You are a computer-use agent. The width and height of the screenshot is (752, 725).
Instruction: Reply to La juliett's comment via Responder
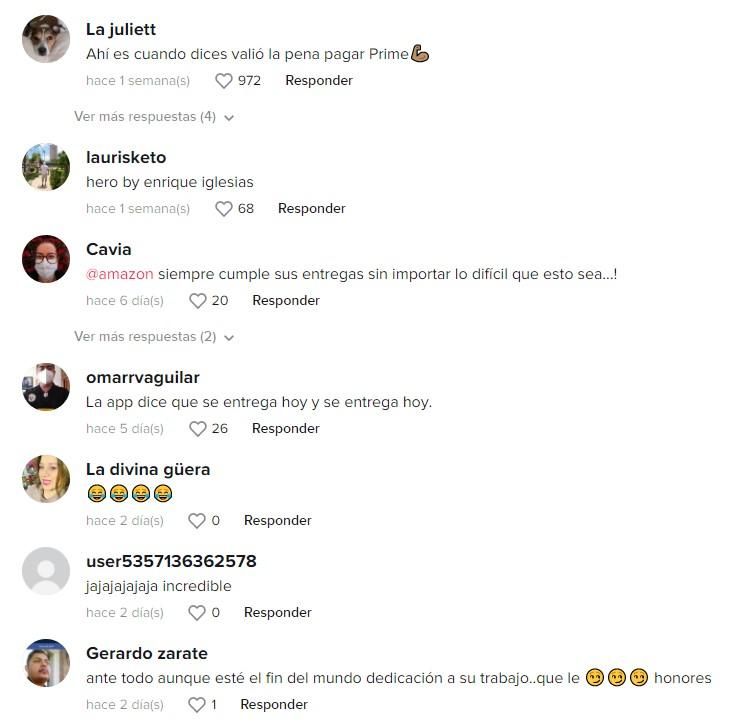click(x=319, y=81)
